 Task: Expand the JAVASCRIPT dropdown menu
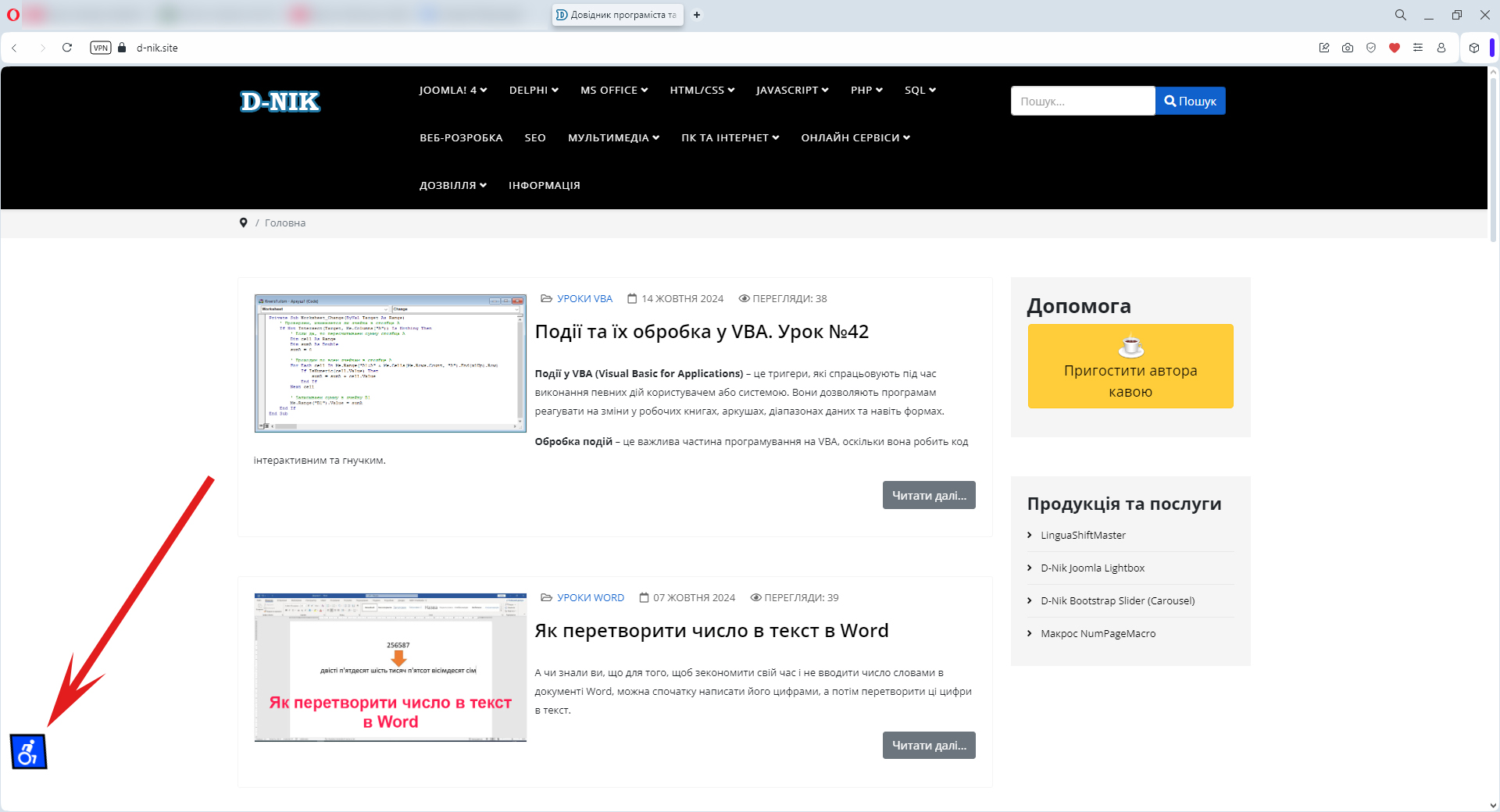click(x=792, y=90)
